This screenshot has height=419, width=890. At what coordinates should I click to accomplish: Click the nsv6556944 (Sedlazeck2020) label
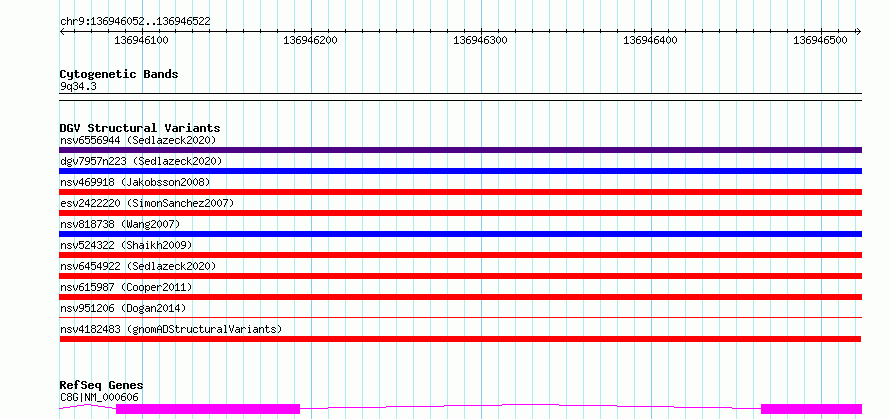coord(138,140)
